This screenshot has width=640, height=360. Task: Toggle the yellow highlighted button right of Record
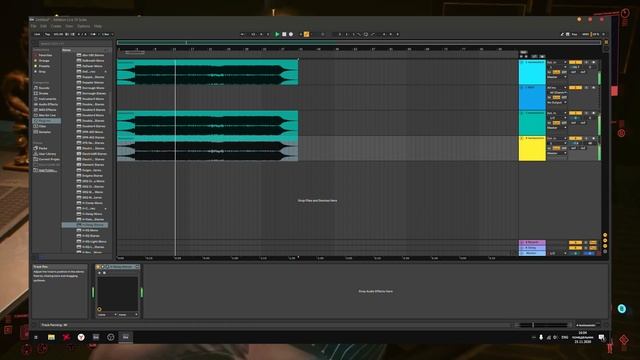(x=307, y=34)
